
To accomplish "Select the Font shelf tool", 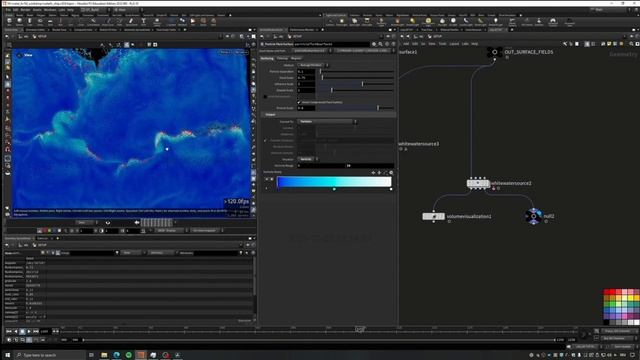I will click(143, 21).
